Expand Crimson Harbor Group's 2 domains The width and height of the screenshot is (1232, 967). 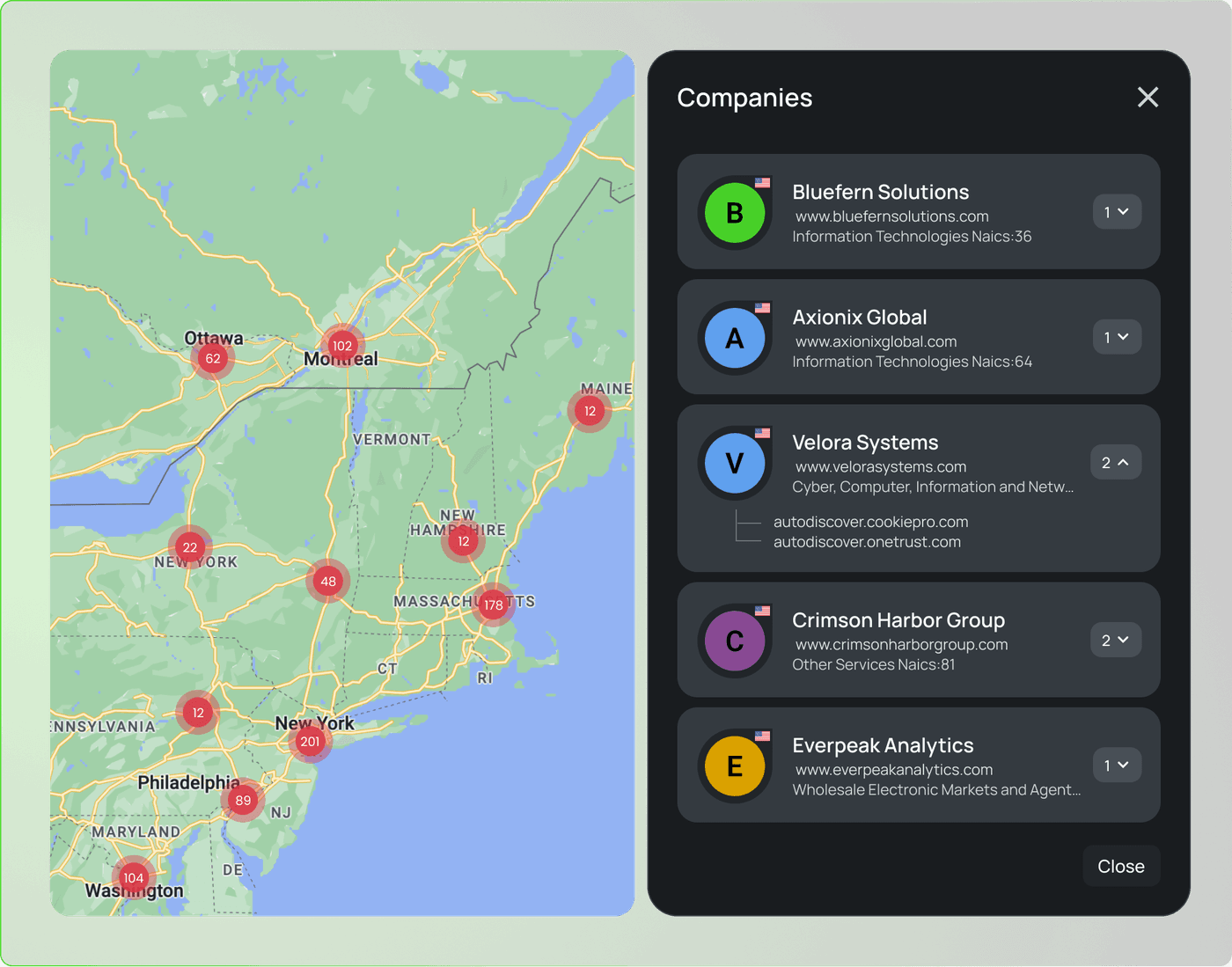(1117, 641)
